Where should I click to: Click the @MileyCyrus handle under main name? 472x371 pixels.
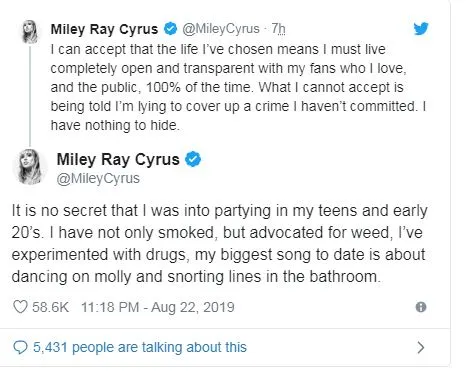pos(98,178)
